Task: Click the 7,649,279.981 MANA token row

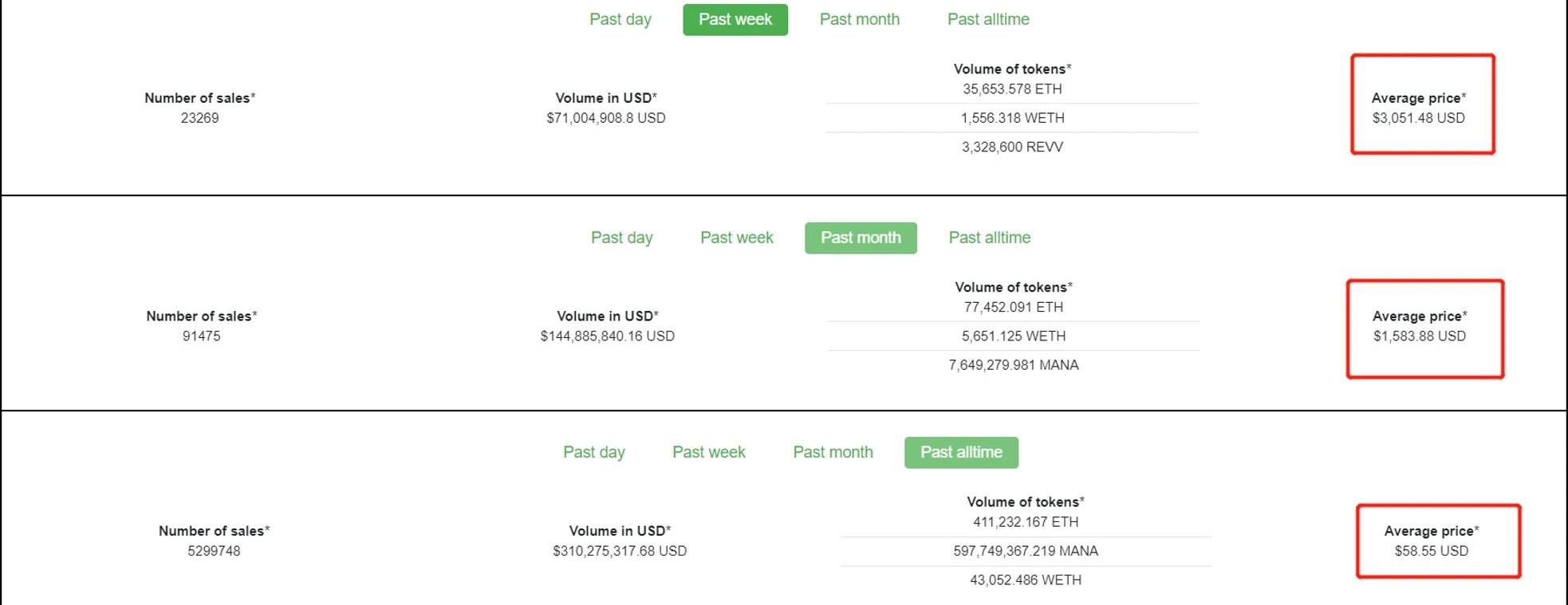Action: coord(1014,365)
